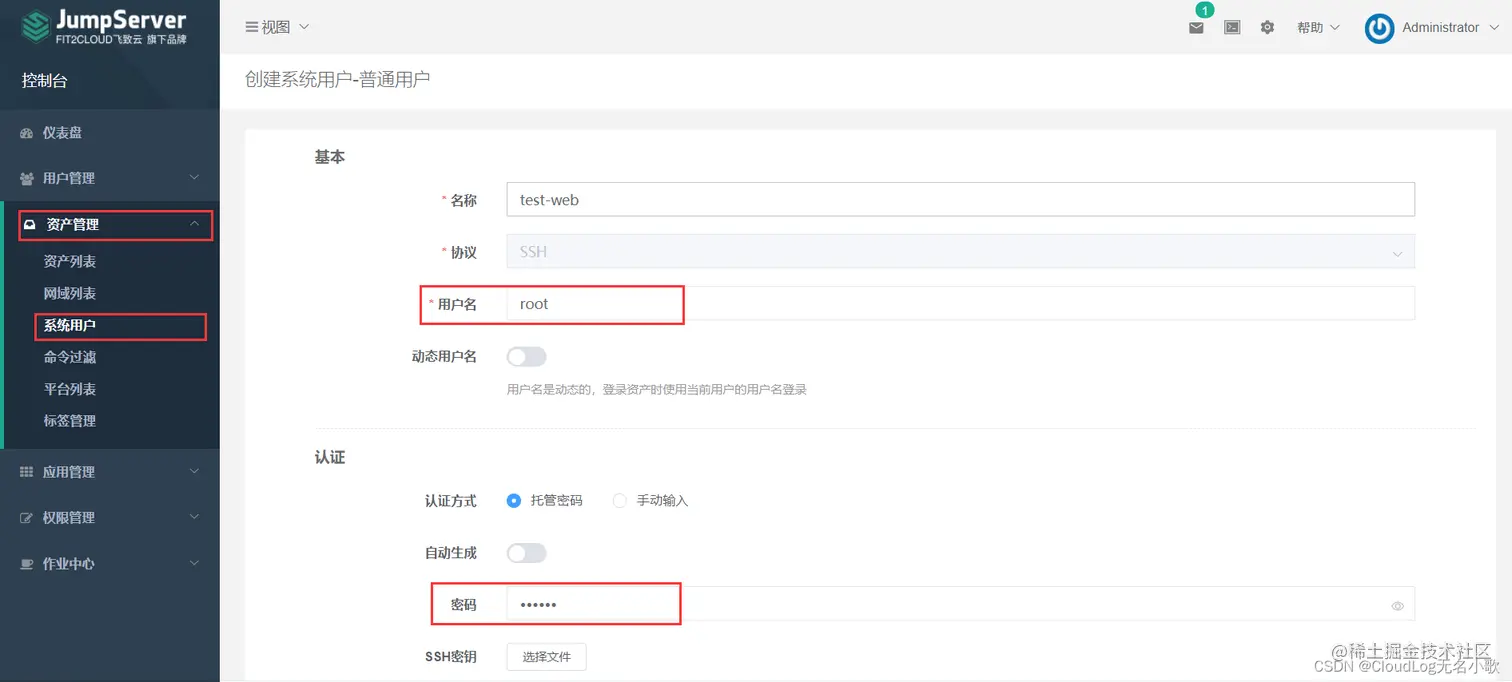This screenshot has height=682, width=1512.
Task: Click the 资产管理 inbox icon
Action: coord(30,225)
